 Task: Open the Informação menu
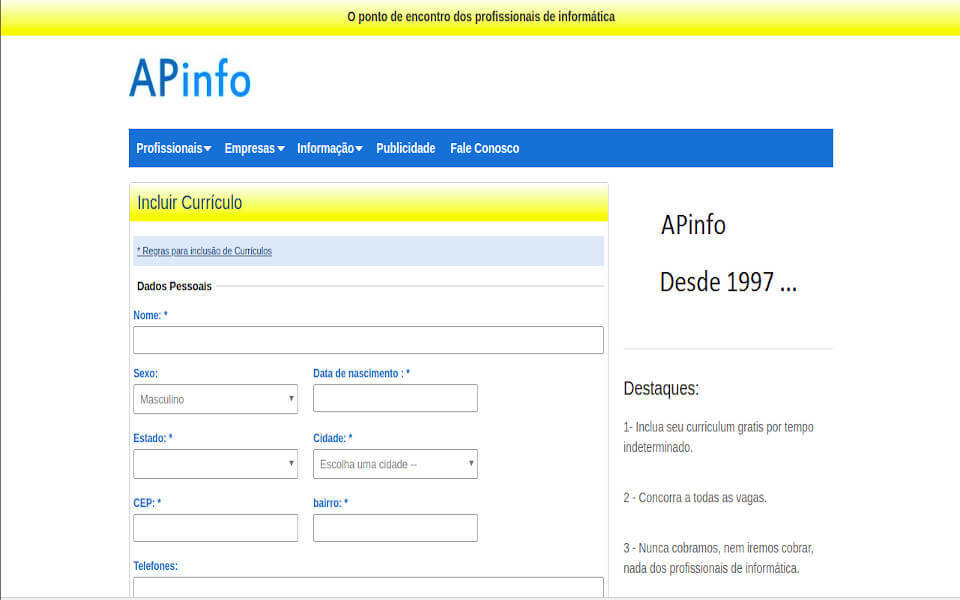(330, 148)
